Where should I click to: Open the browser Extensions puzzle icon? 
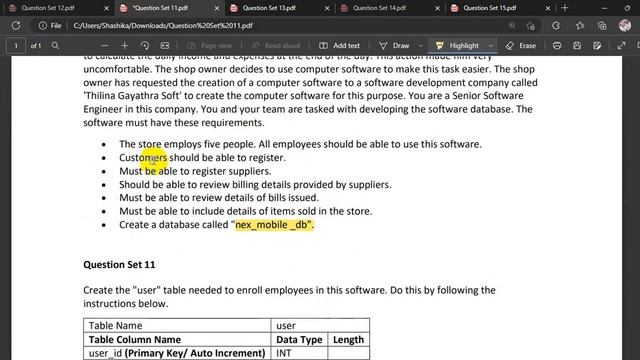556,26
